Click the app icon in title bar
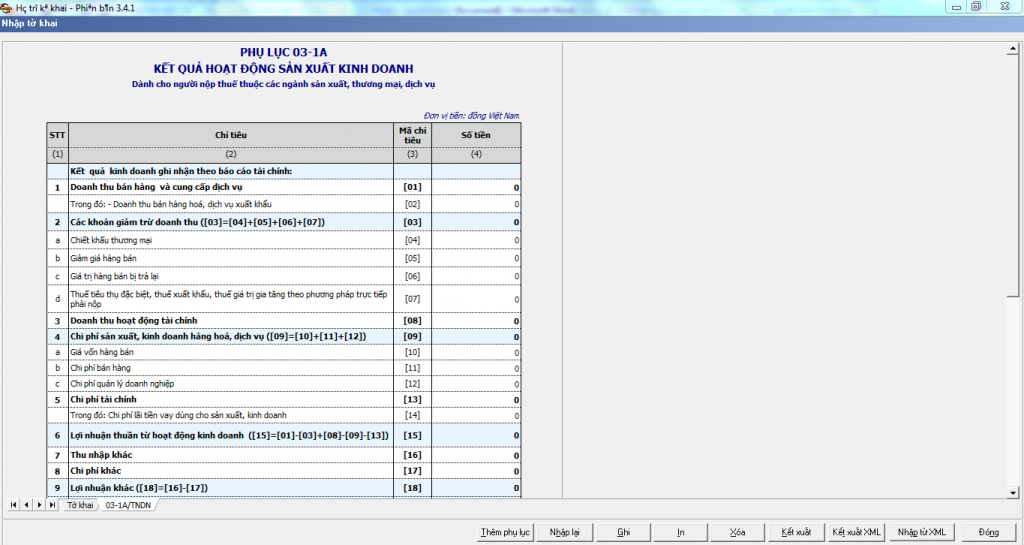 pyautogui.click(x=7, y=7)
